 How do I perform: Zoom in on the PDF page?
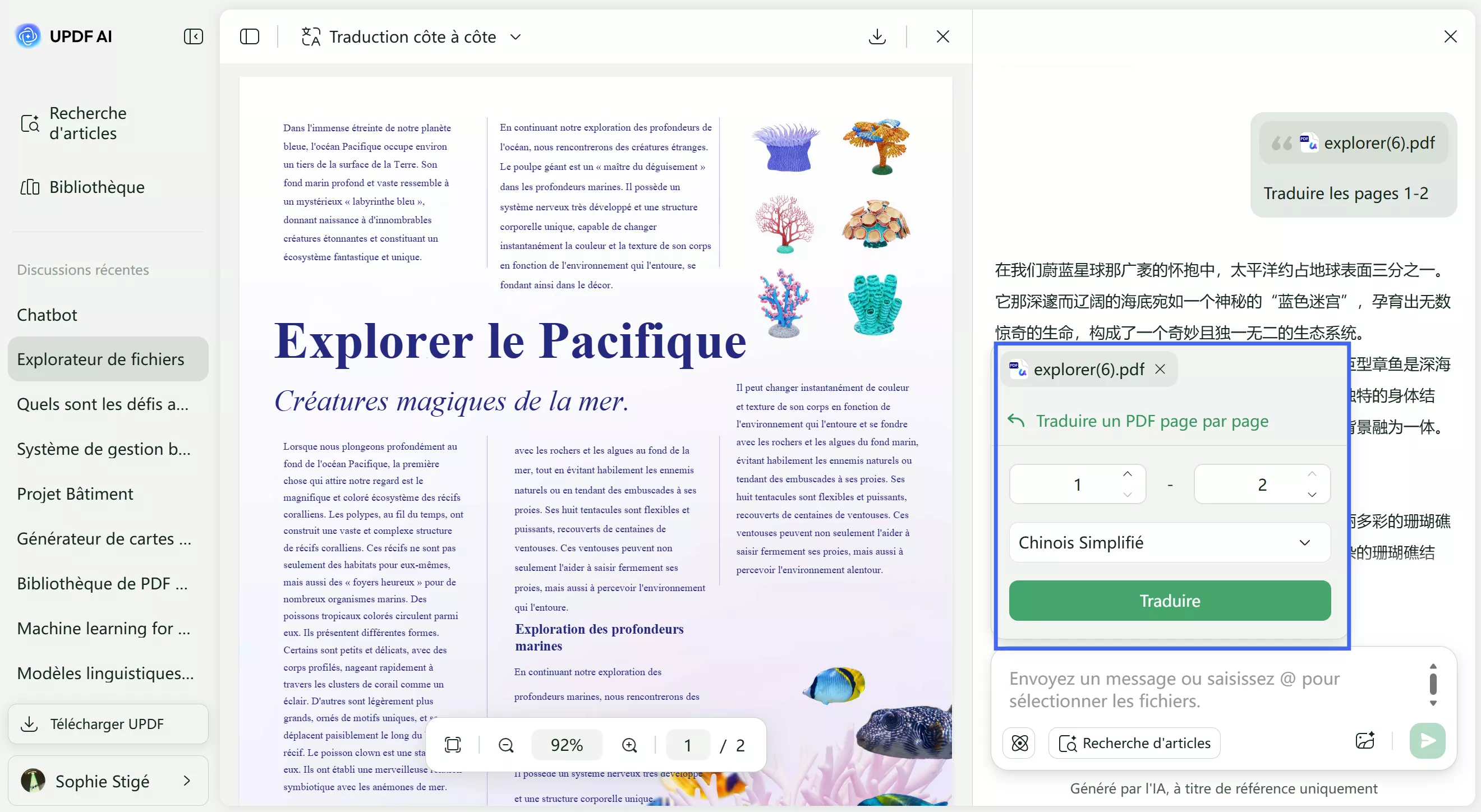click(x=629, y=745)
